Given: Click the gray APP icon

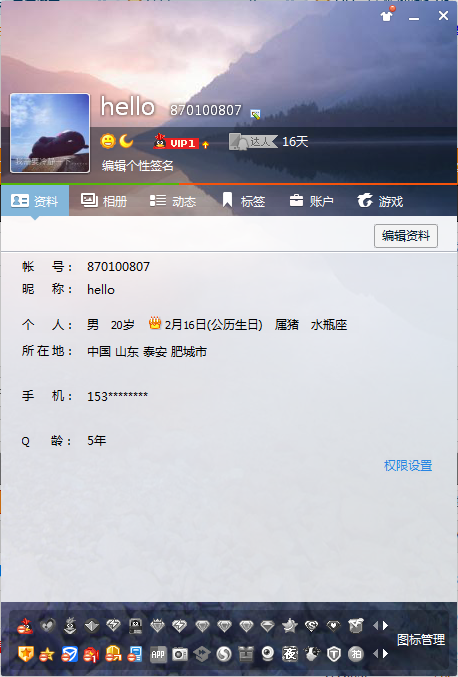Looking at the screenshot, I should (158, 655).
